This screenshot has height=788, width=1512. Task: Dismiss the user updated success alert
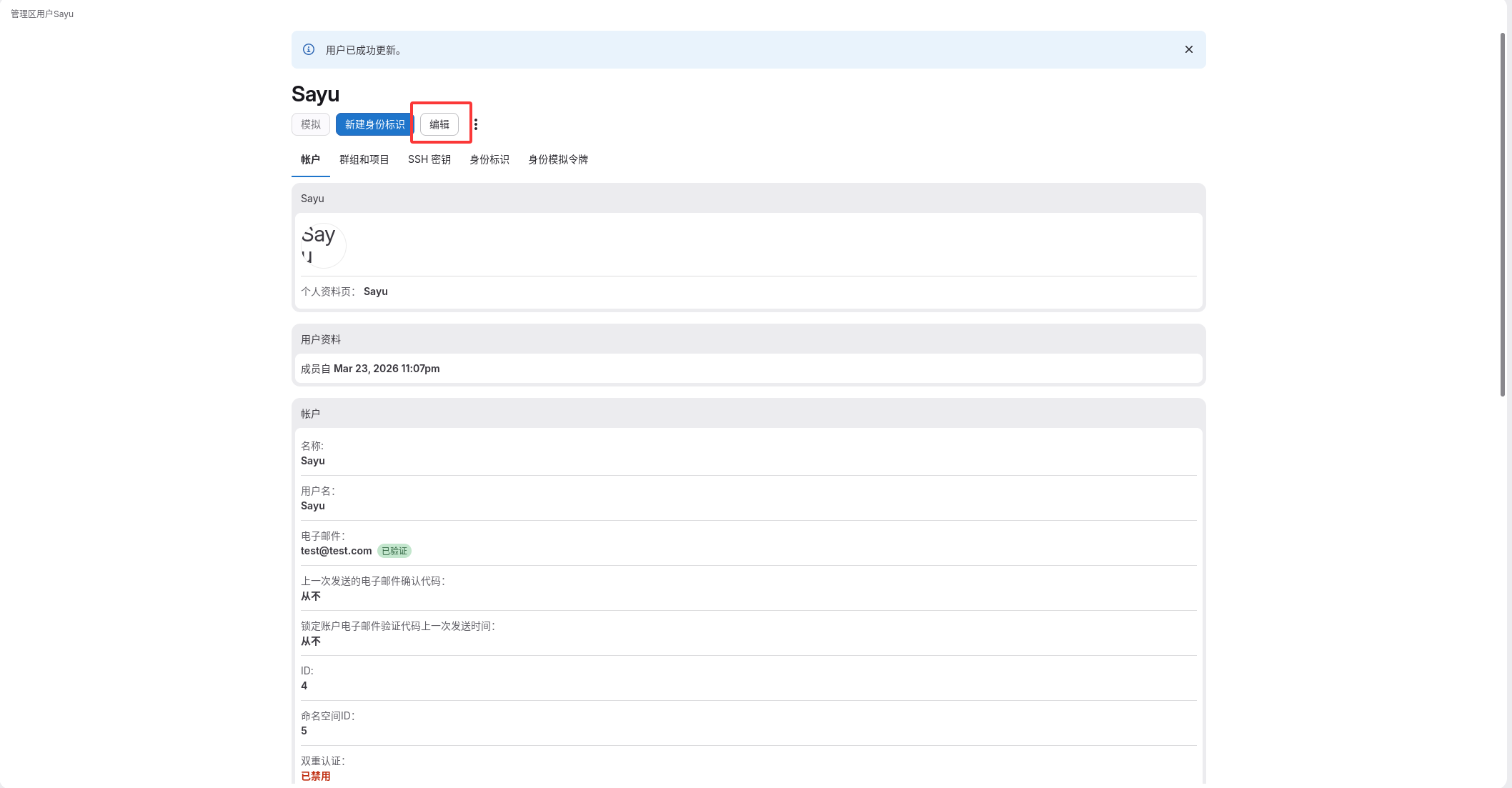click(x=1188, y=50)
